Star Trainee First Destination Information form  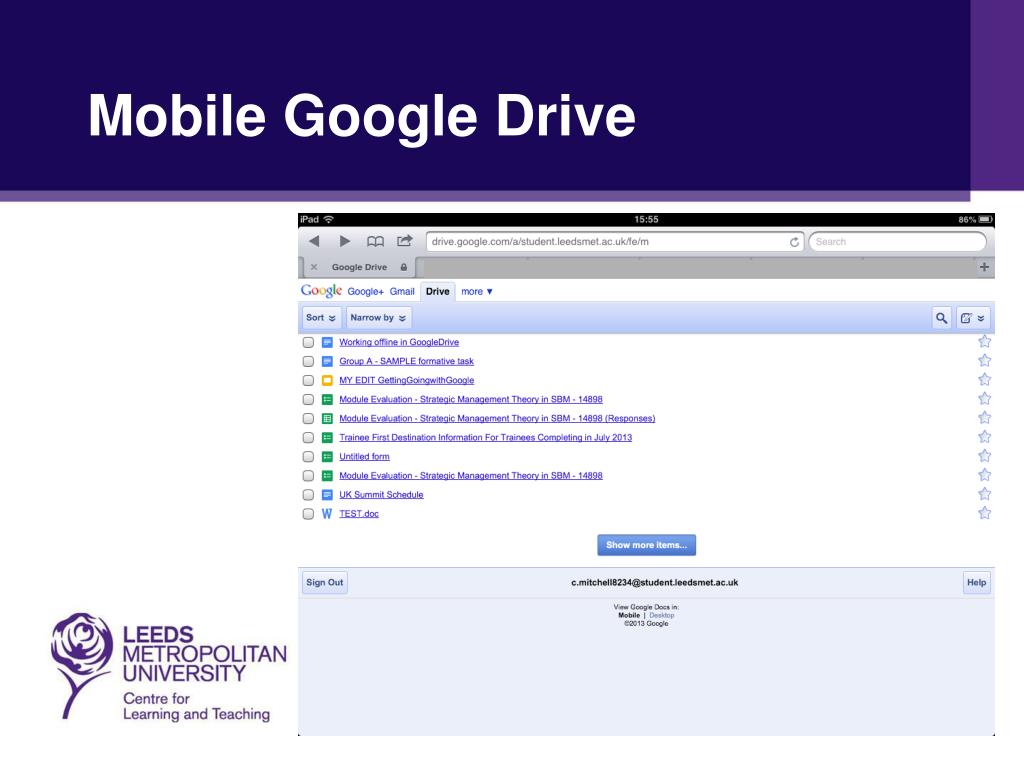[x=984, y=436]
